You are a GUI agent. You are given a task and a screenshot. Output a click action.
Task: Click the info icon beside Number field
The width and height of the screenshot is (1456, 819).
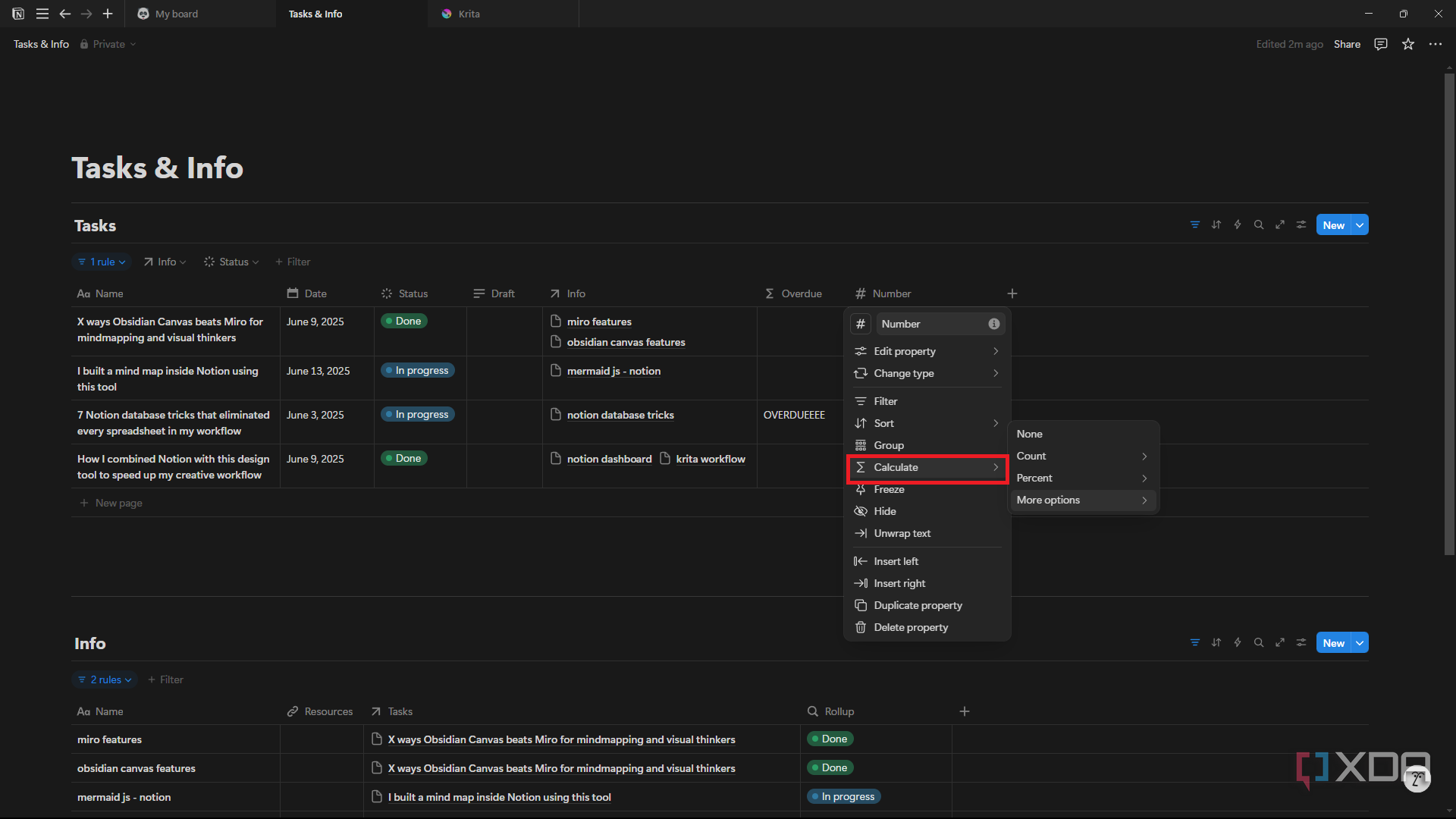(994, 324)
